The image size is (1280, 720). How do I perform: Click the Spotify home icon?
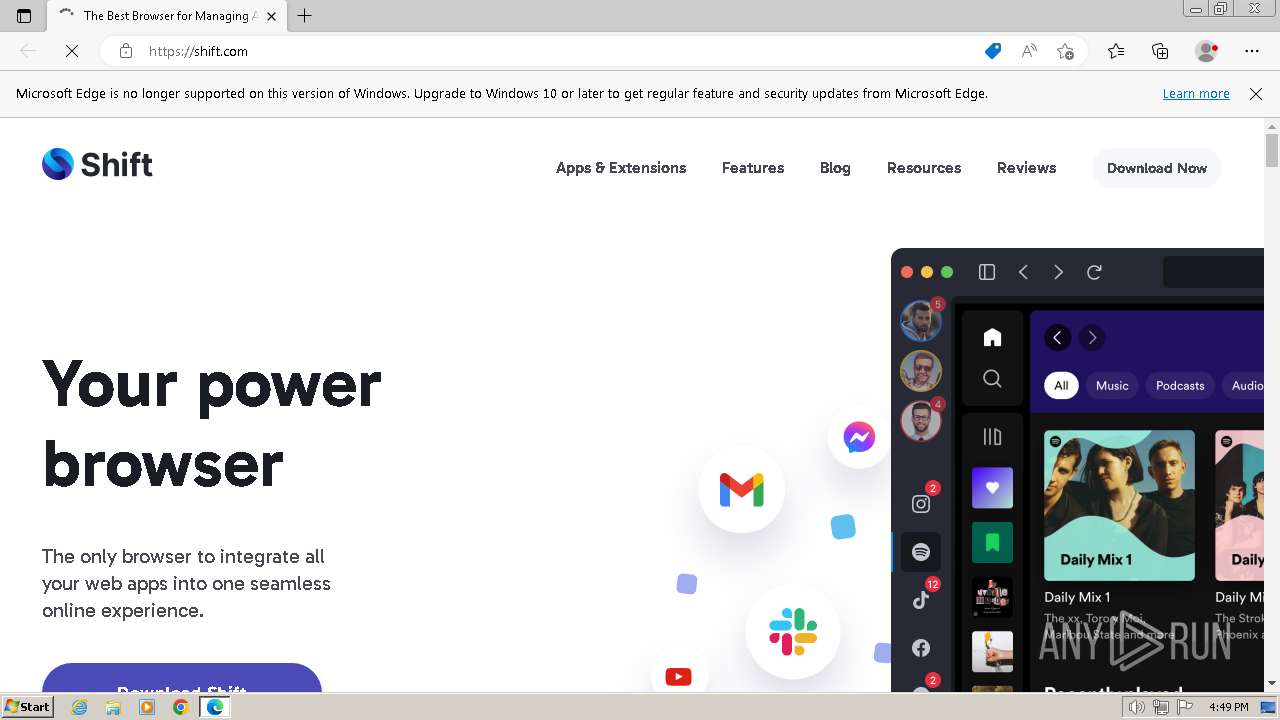coord(992,338)
